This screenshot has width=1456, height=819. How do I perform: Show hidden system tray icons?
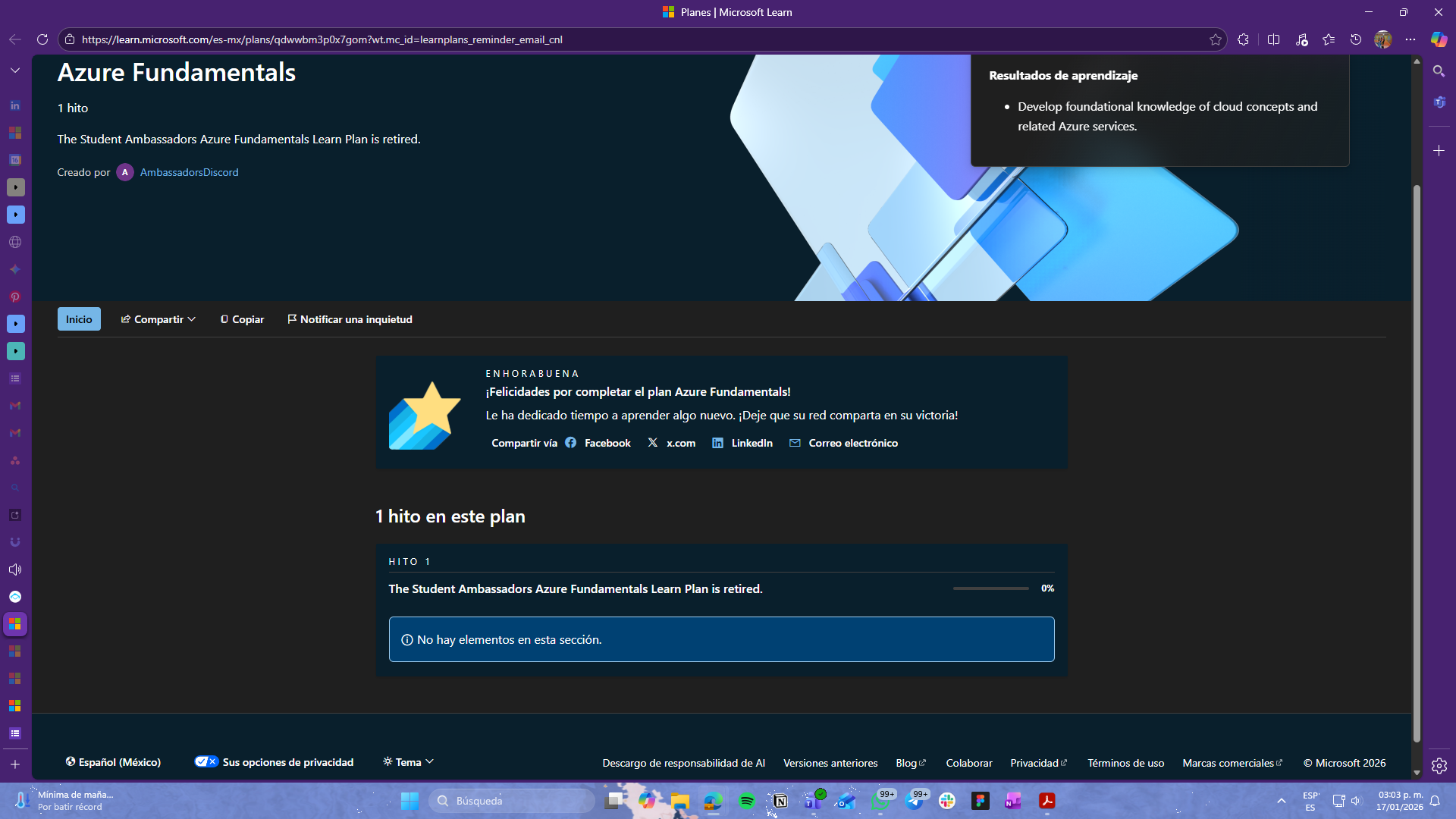click(x=1282, y=801)
